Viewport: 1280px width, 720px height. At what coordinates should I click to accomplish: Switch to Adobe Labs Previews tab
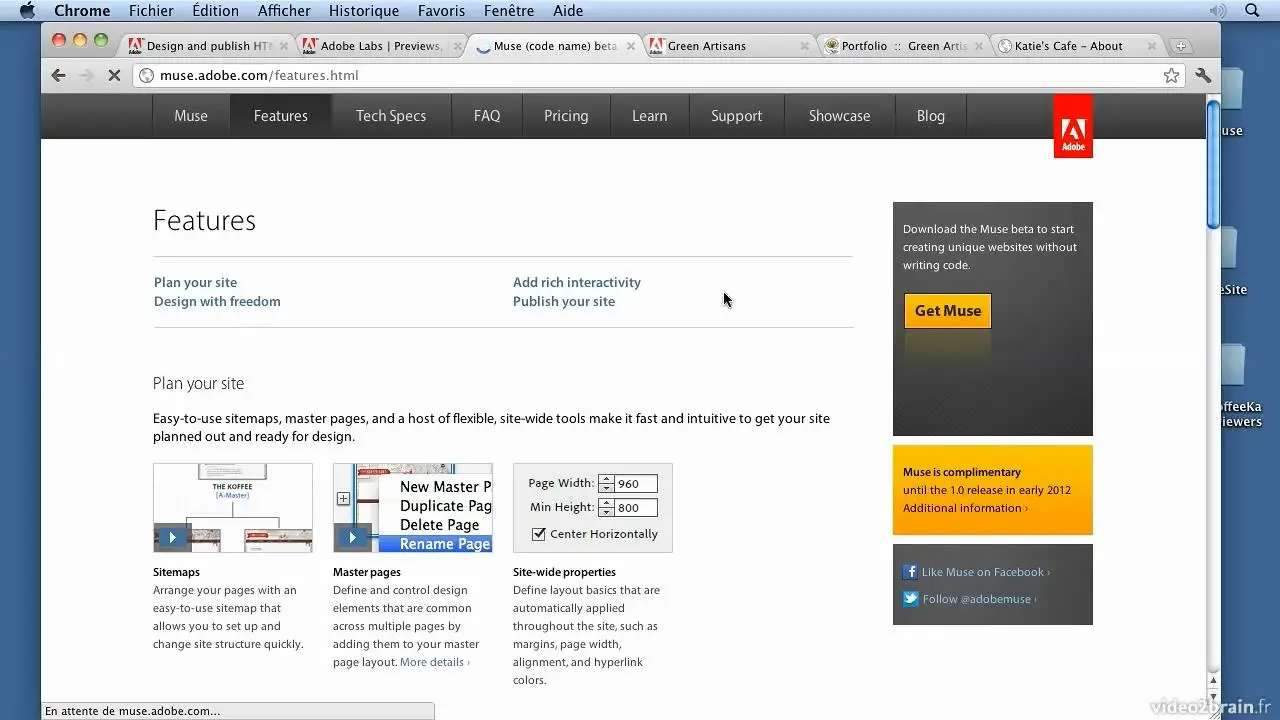(x=380, y=46)
